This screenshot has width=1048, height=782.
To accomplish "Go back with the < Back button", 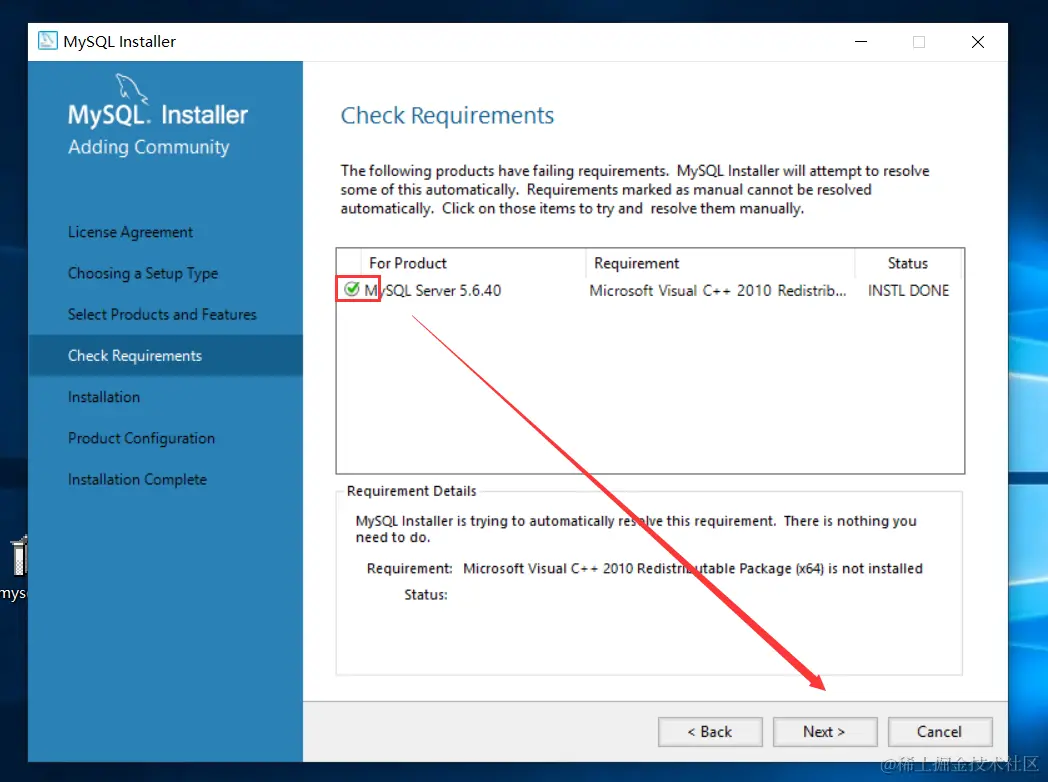I will pyautogui.click(x=710, y=732).
